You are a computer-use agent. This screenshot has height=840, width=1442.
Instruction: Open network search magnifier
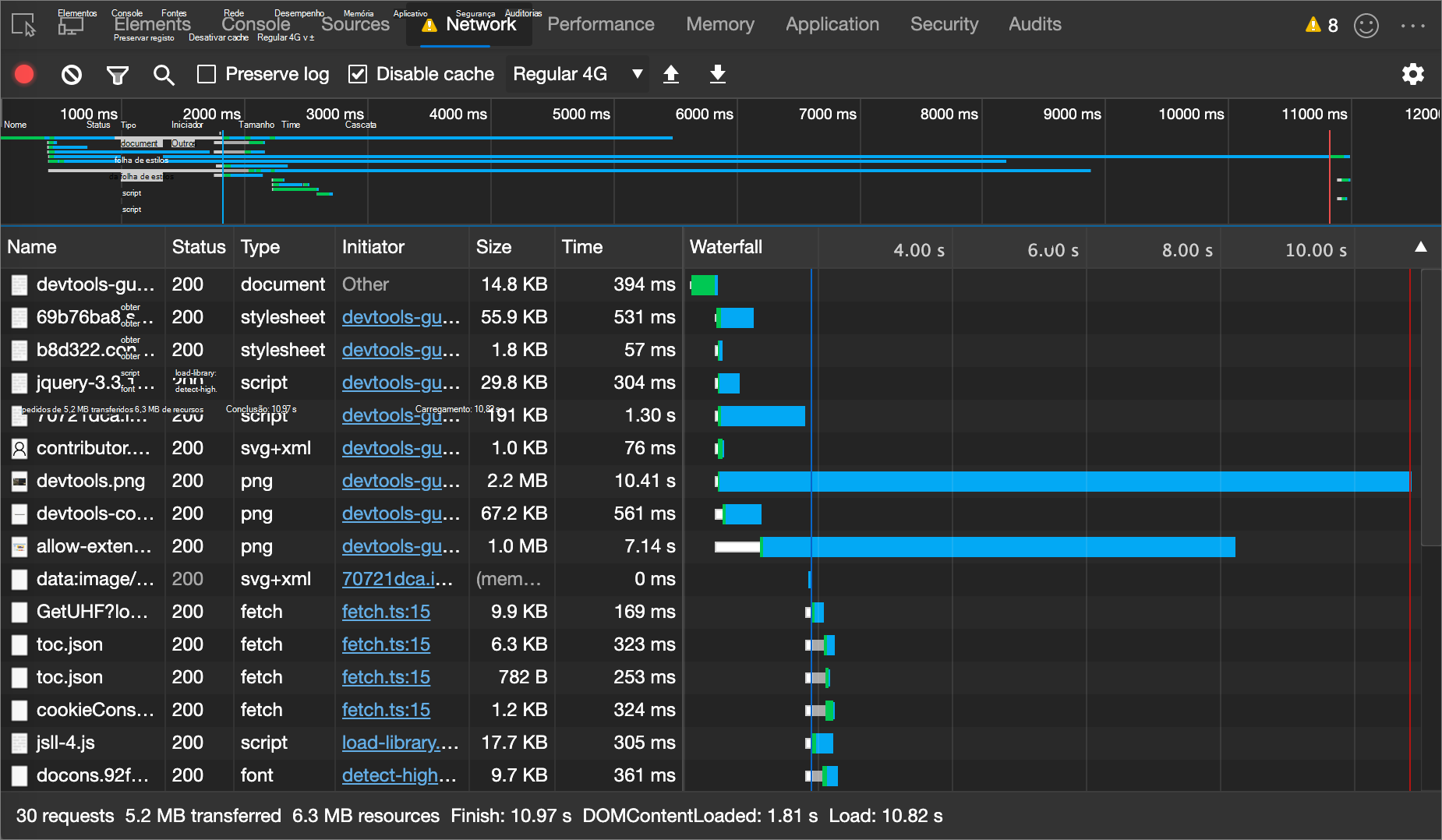[164, 75]
